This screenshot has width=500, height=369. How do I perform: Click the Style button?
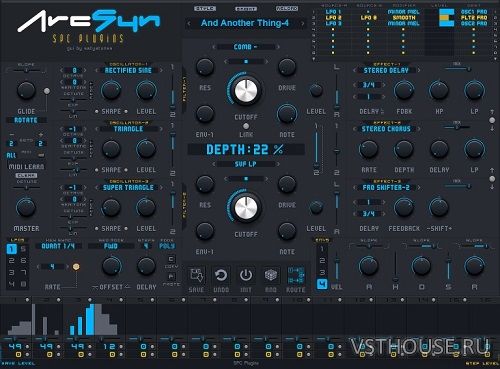[205, 8]
